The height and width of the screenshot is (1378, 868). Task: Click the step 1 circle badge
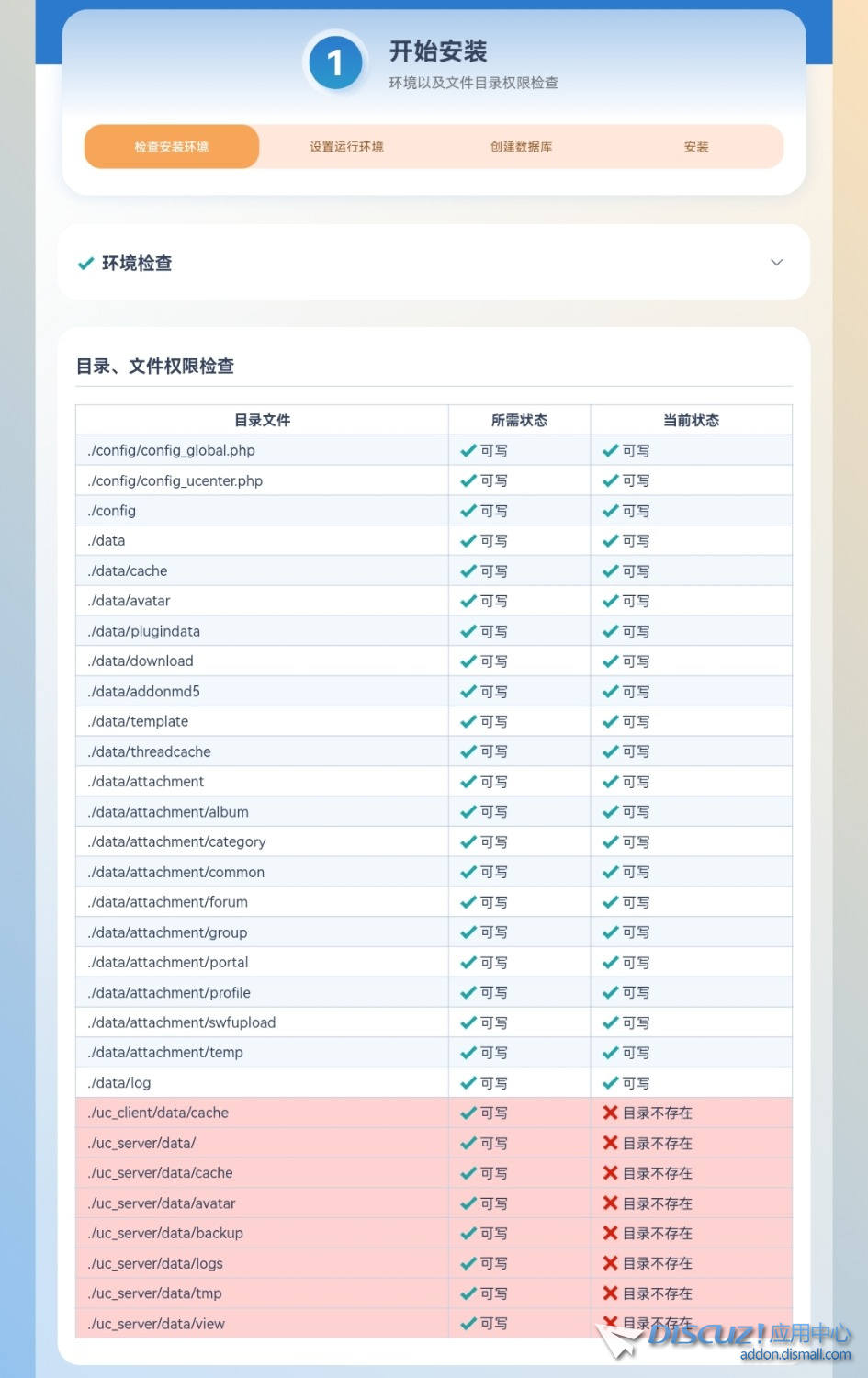pyautogui.click(x=335, y=62)
